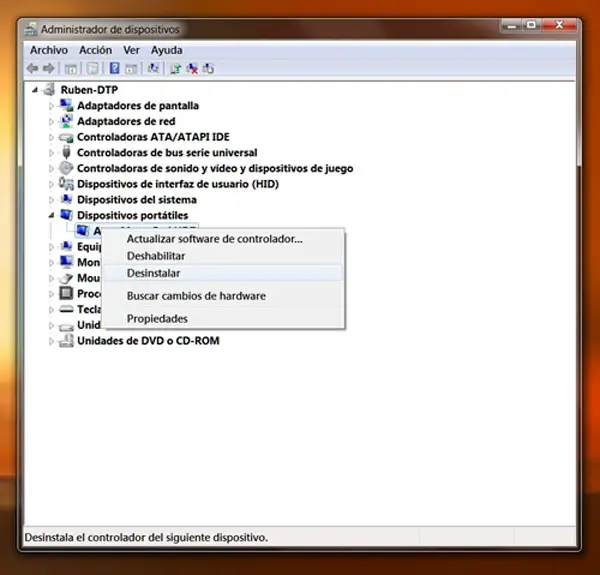Open the Acción menu

tap(96, 50)
